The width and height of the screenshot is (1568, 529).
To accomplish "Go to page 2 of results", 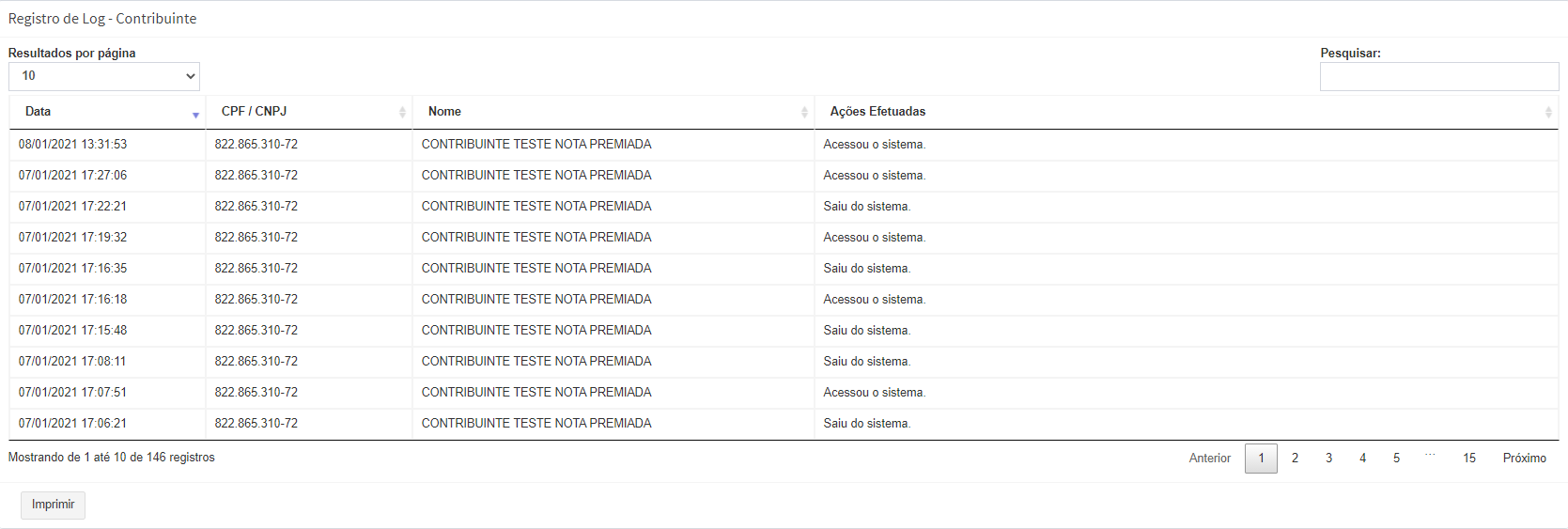I will click(1295, 459).
